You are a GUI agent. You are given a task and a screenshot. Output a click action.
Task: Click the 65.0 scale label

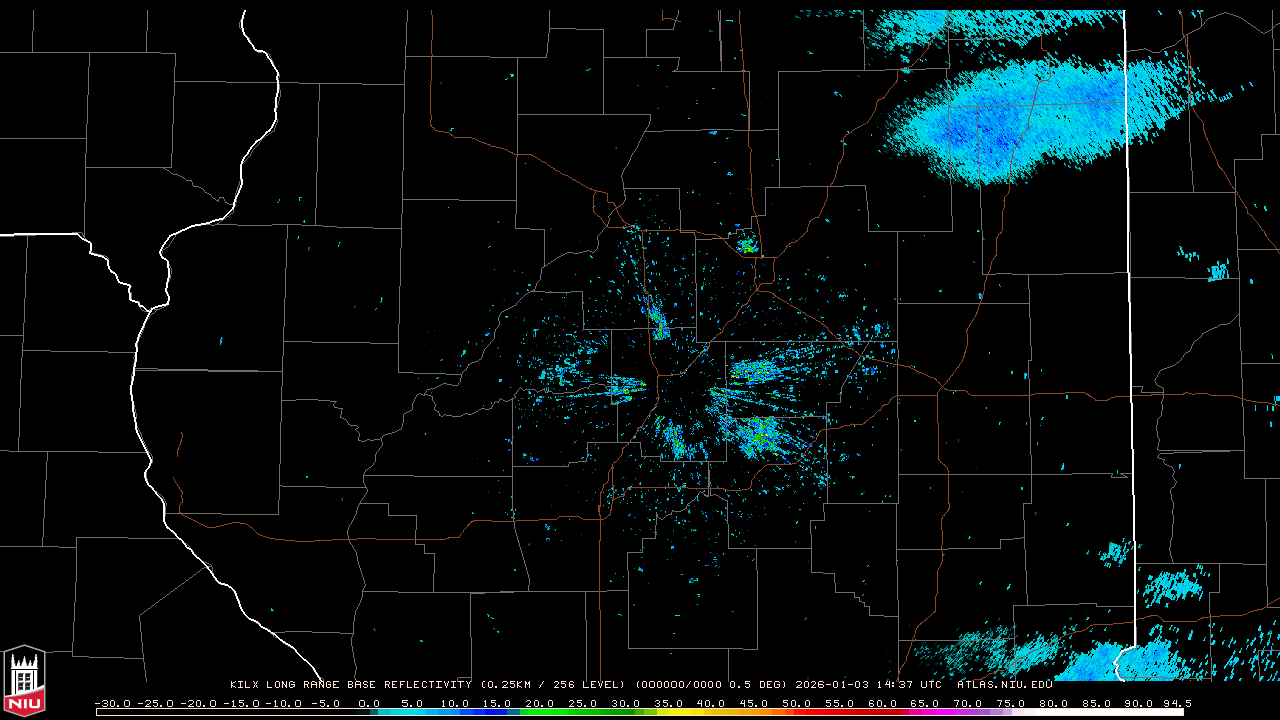[925, 703]
